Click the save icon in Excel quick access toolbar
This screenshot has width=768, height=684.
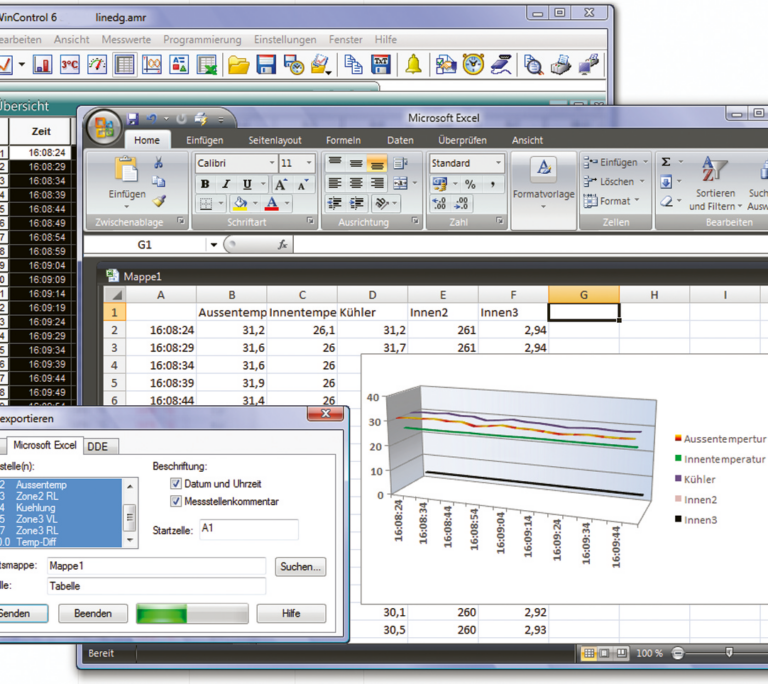click(x=132, y=119)
